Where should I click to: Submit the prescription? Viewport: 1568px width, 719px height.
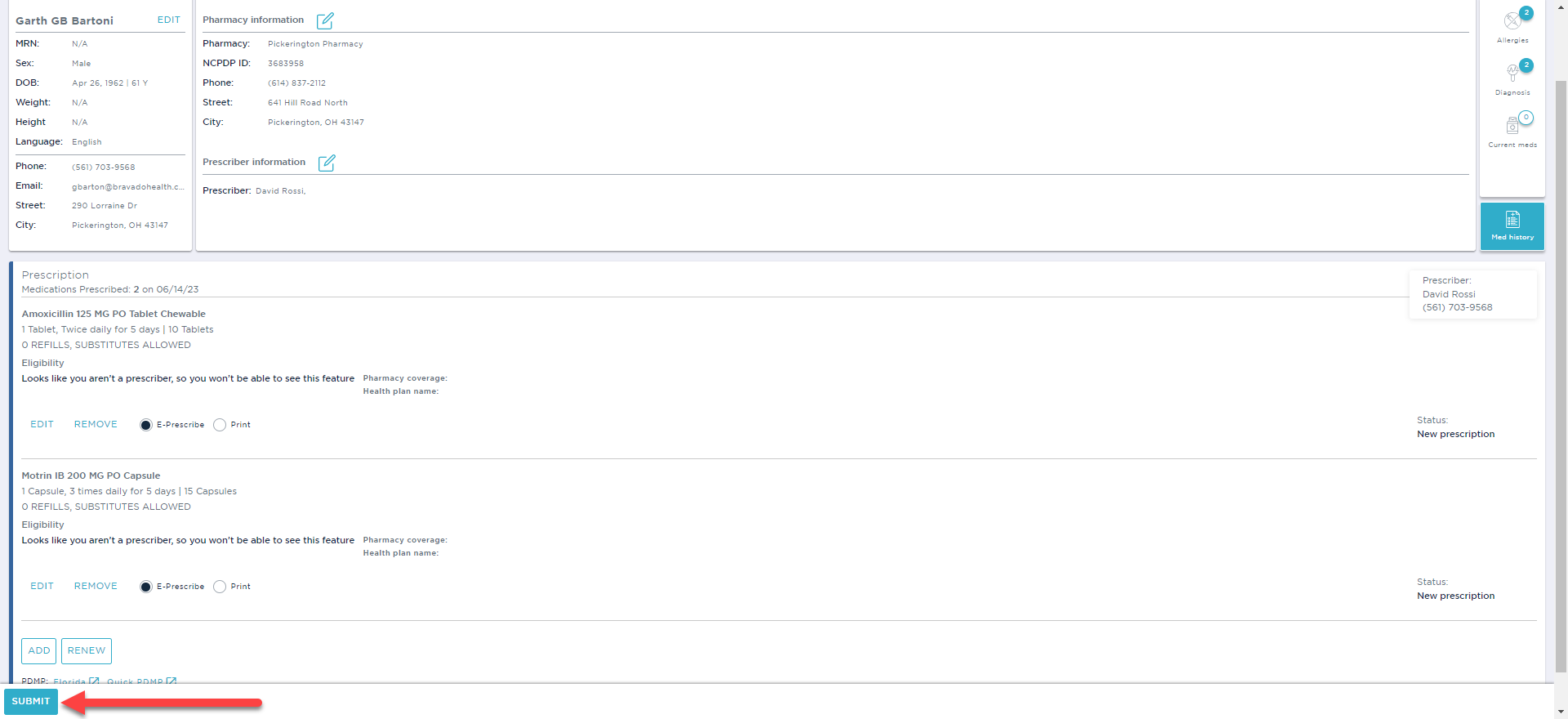click(31, 702)
